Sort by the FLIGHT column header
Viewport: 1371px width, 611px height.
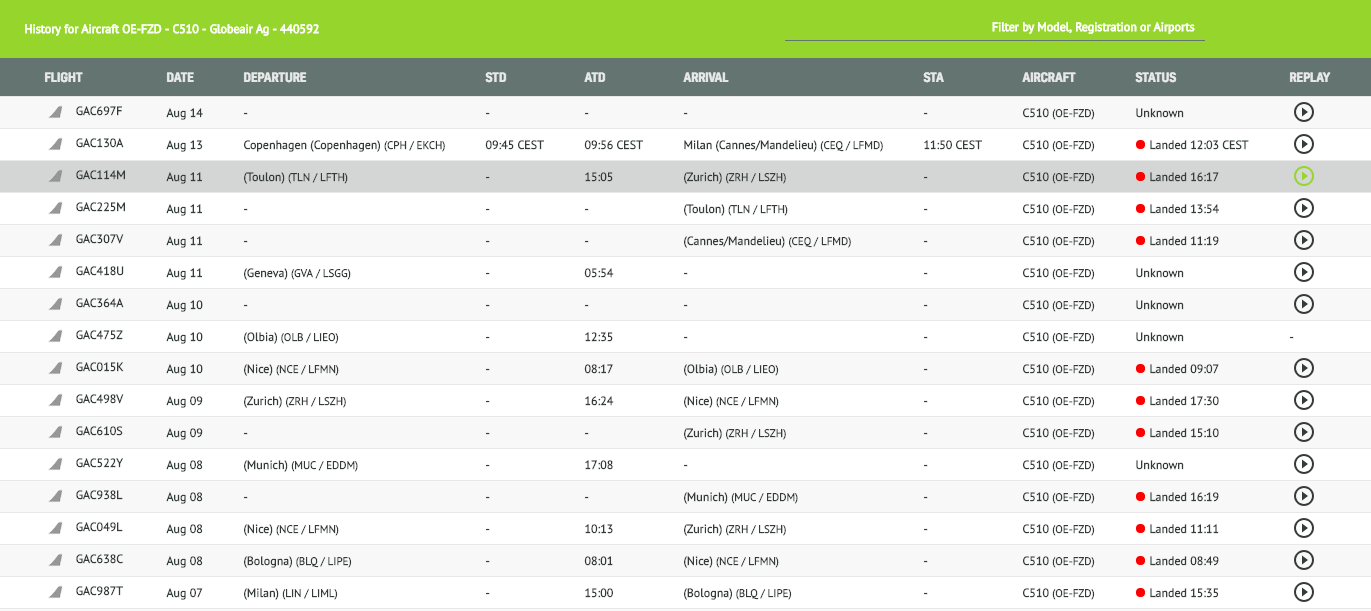[x=63, y=77]
